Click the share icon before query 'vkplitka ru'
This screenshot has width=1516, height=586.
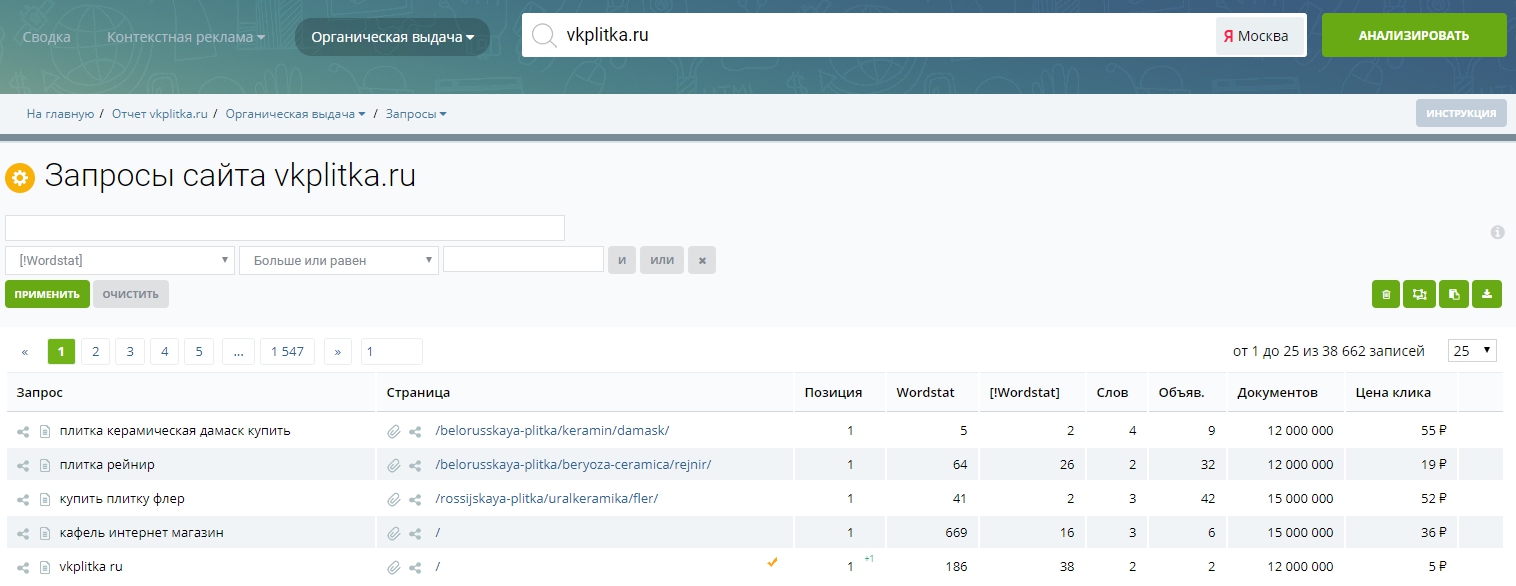click(23, 567)
